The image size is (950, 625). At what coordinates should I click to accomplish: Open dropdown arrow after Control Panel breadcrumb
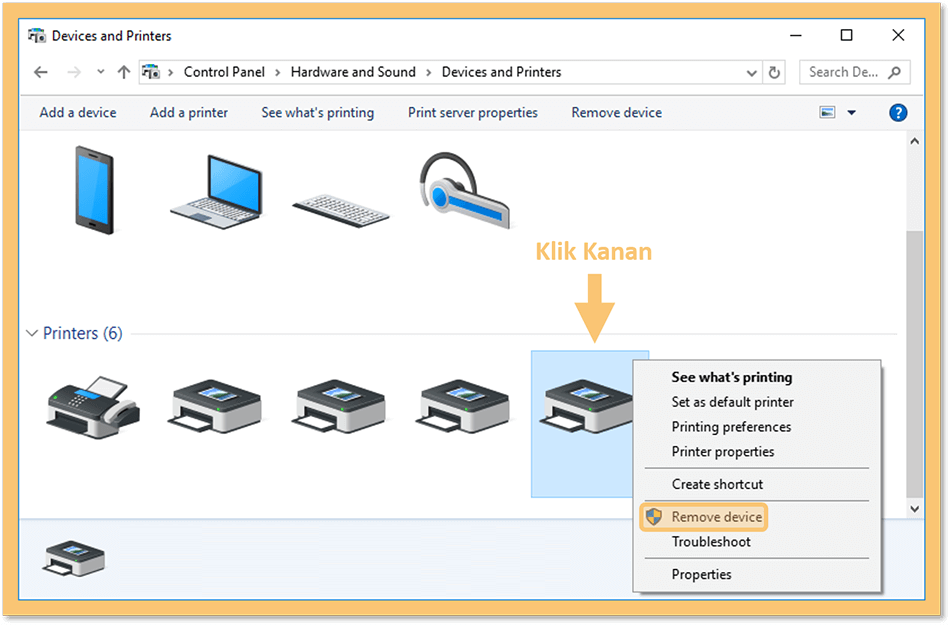point(277,73)
